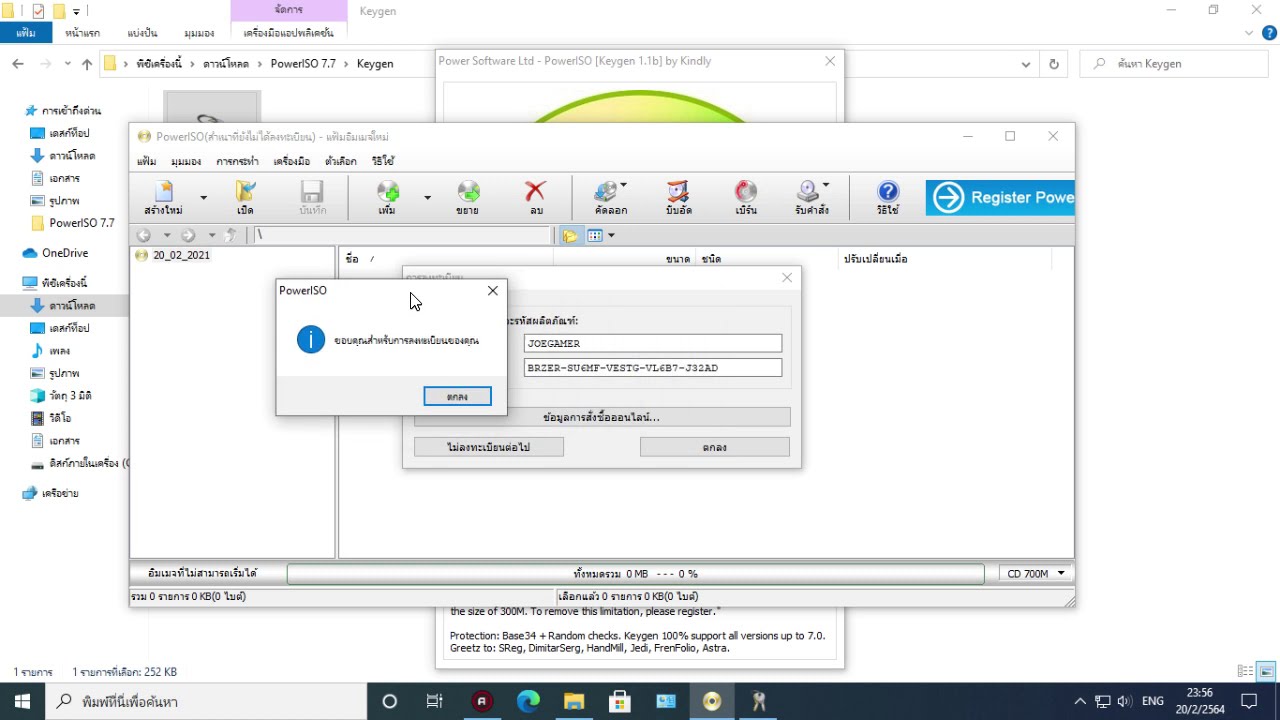1280x720 pixels.
Task: Open Microsoft Edge from taskbar
Action: [x=528, y=701]
